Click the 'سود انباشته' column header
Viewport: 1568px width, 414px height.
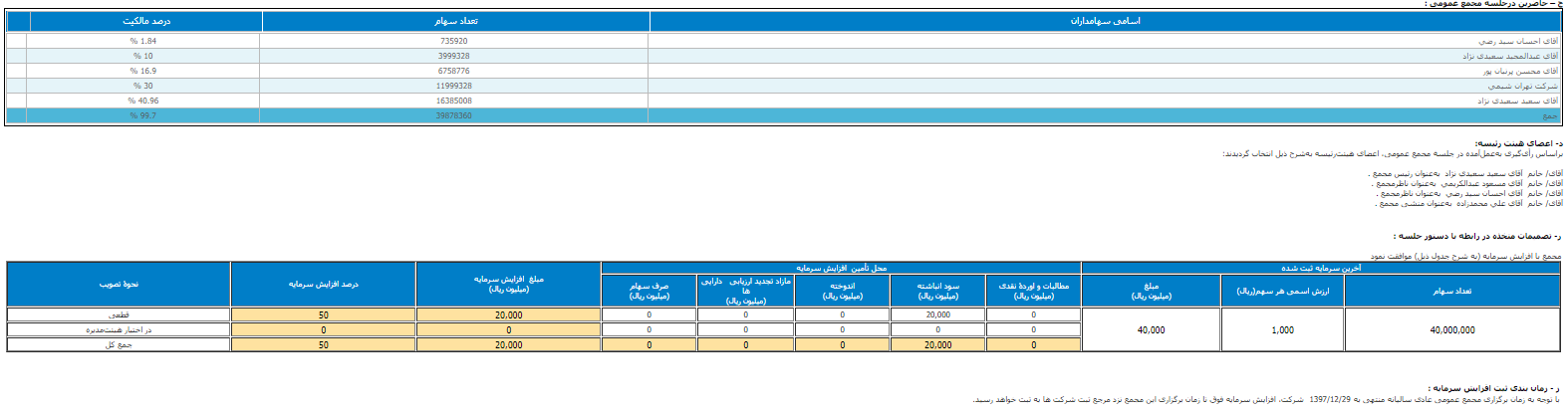coord(937,291)
